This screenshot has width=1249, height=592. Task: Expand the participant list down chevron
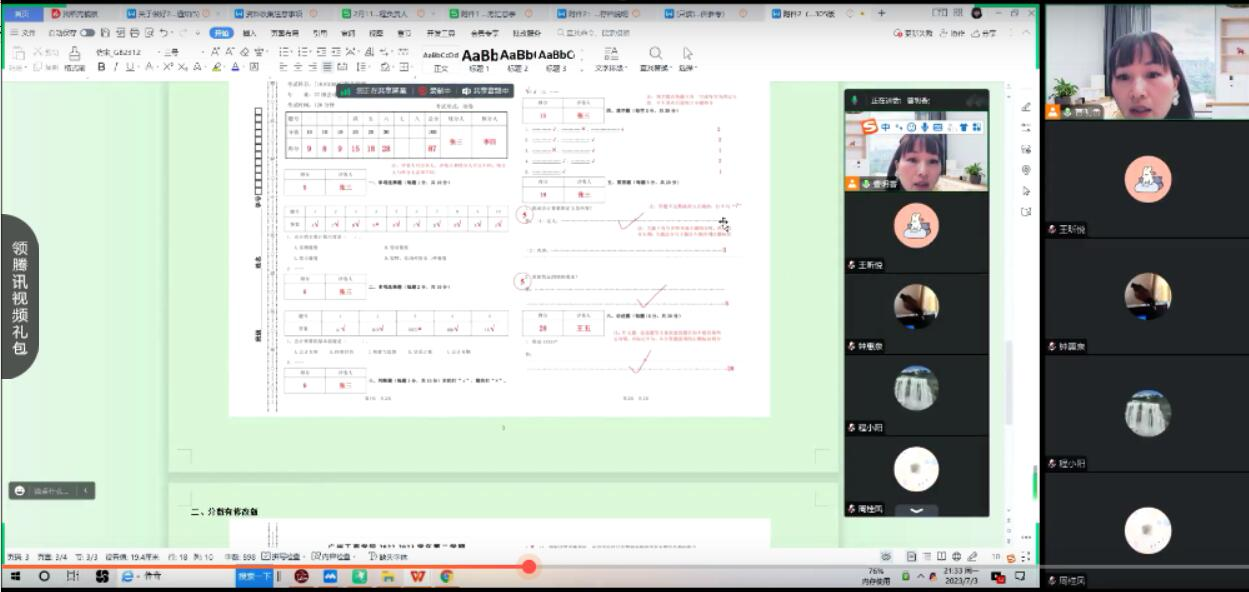(916, 510)
